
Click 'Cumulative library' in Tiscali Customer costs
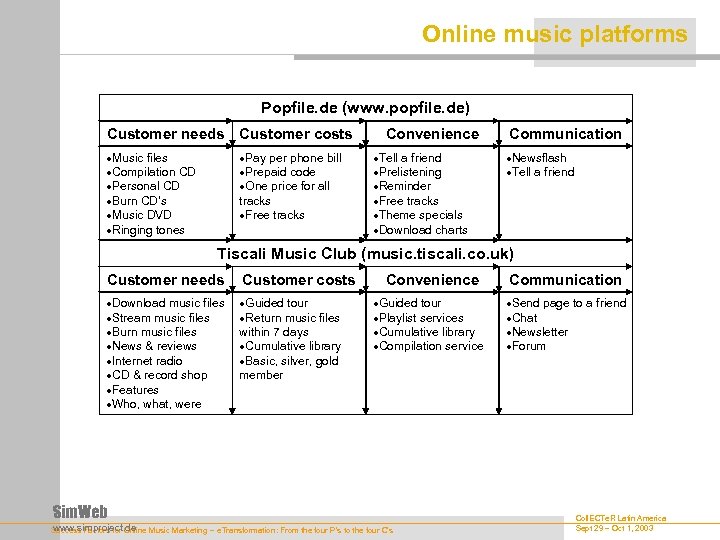pyautogui.click(x=290, y=346)
